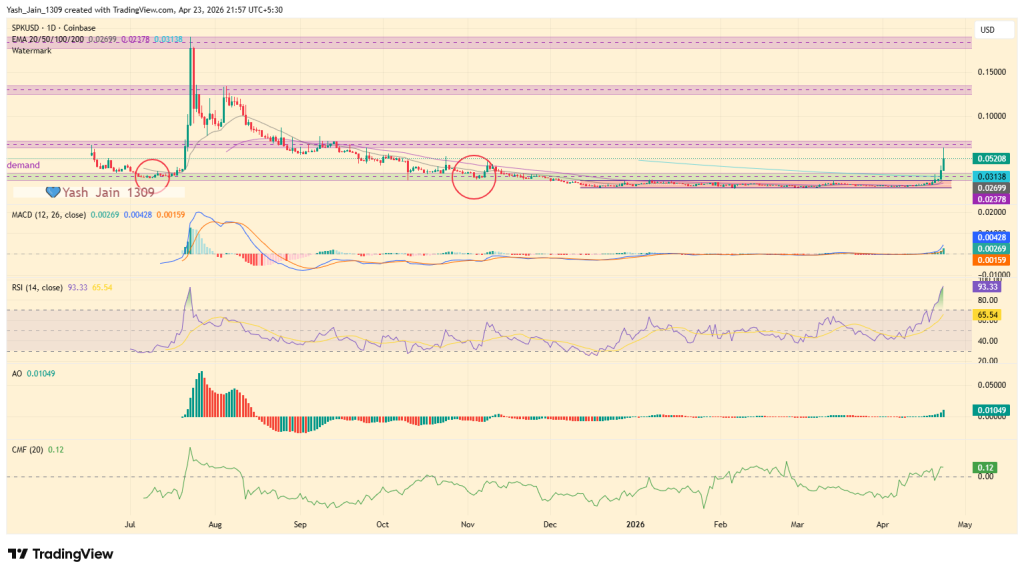Click the green 0.12 CMF value tag

[x=984, y=468]
